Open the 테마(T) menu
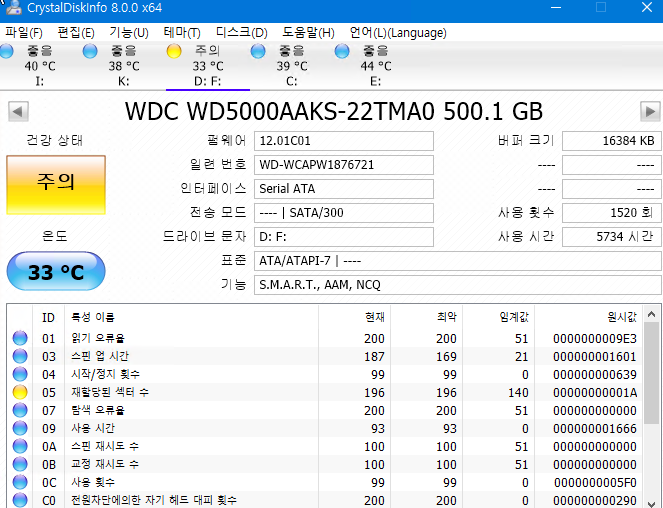This screenshot has width=663, height=508. point(182,33)
